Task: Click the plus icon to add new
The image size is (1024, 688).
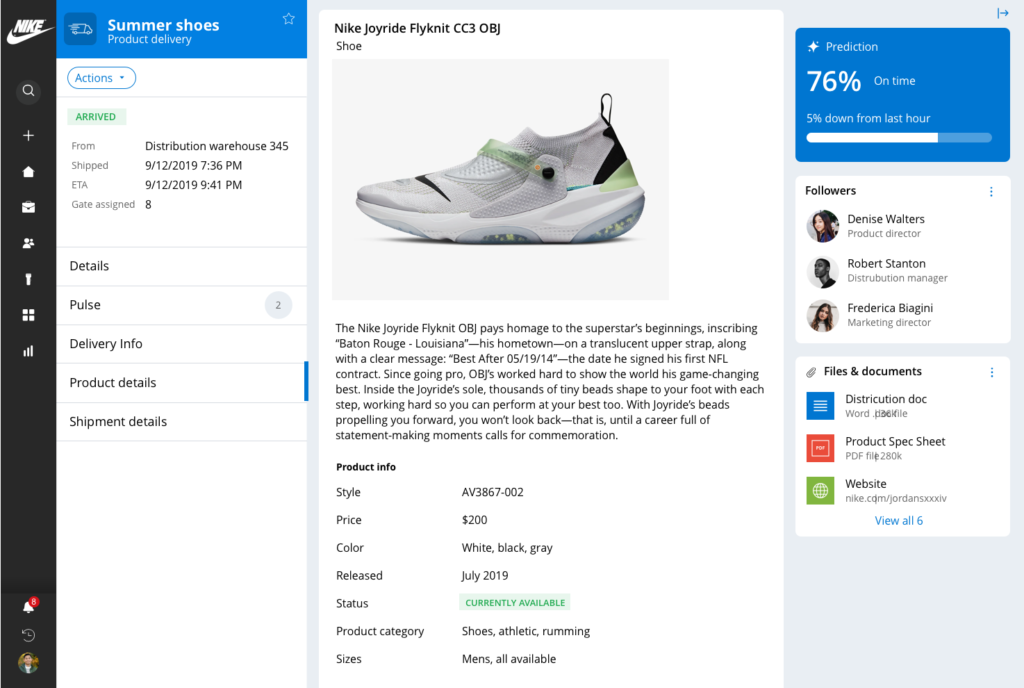Action: [28, 135]
